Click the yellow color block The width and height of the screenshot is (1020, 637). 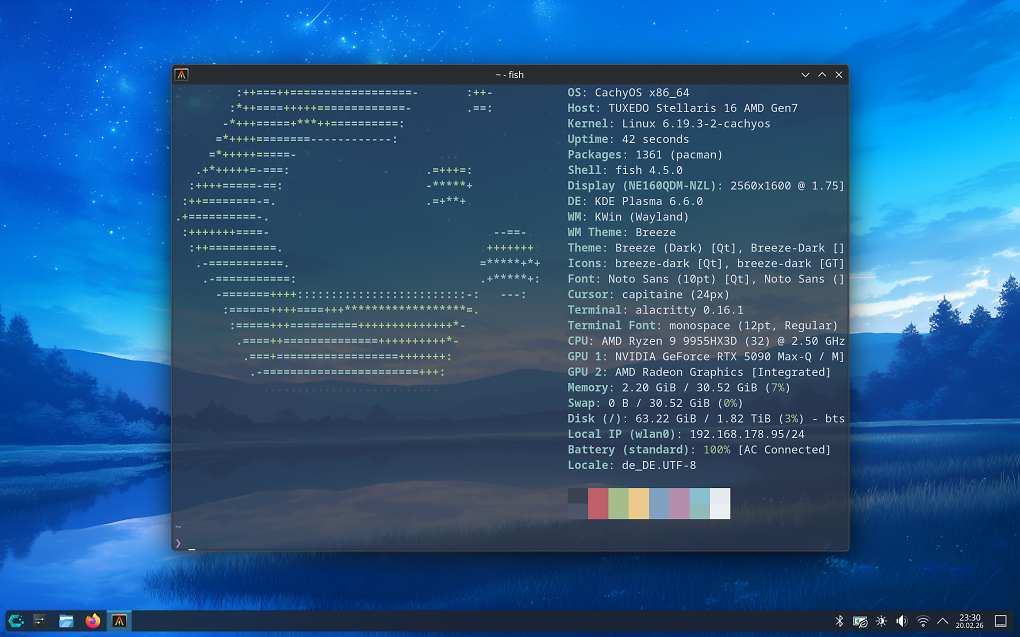point(639,504)
